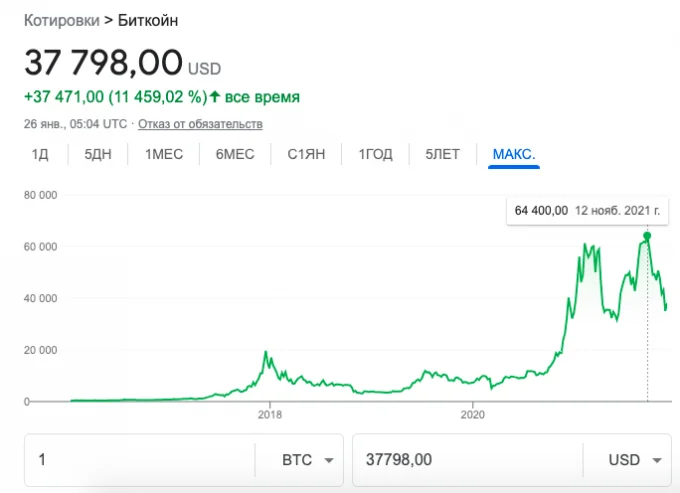This screenshot has width=680, height=493.
Task: Click the Котировки breadcrumb link
Action: click(x=62, y=20)
